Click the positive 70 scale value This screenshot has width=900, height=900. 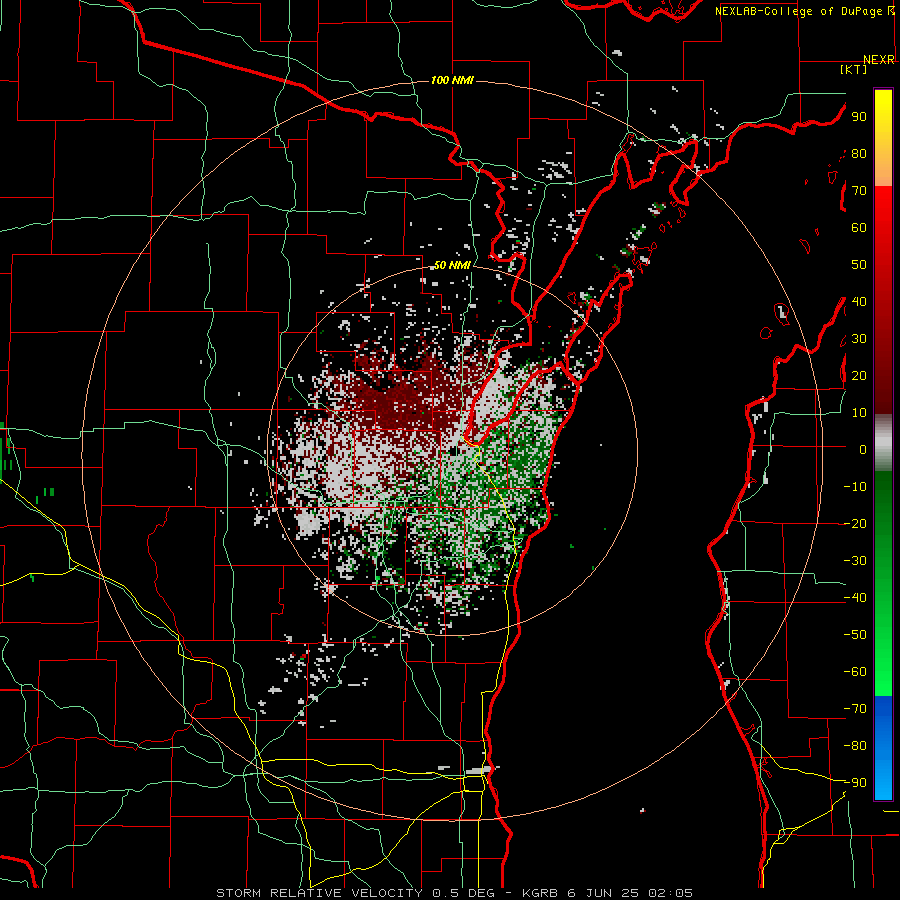click(x=859, y=191)
